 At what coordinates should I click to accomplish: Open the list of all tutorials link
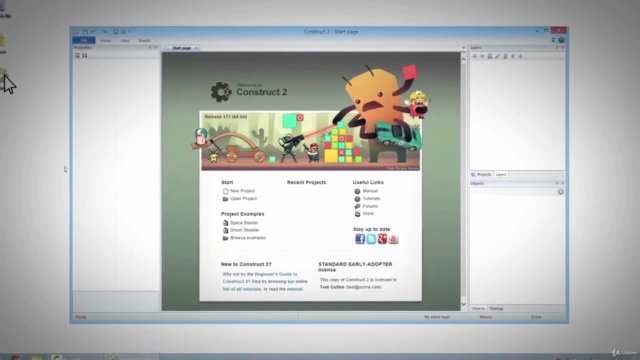pyautogui.click(x=242, y=289)
